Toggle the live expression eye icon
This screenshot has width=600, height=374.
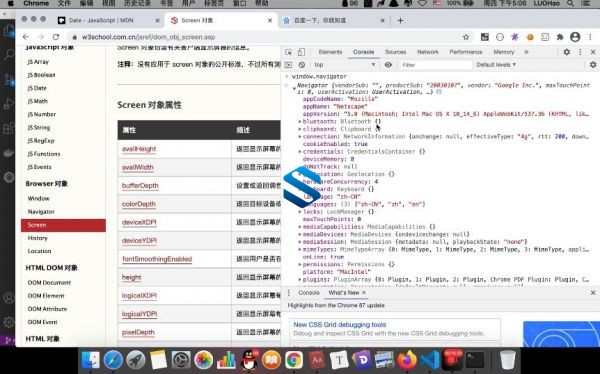388,65
